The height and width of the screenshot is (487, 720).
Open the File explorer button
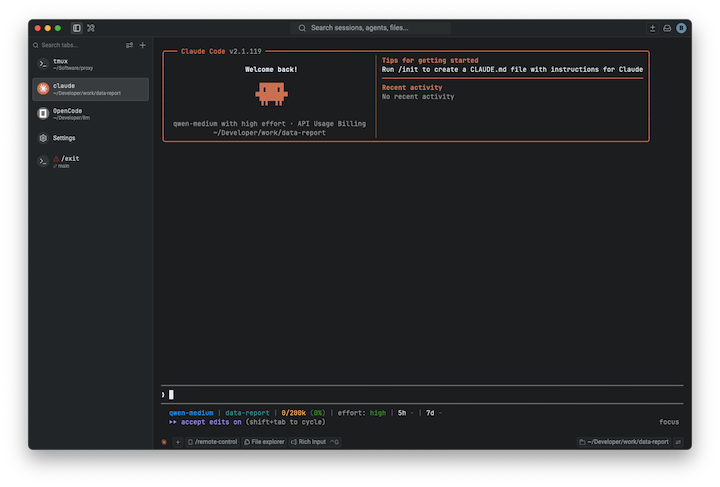point(264,442)
